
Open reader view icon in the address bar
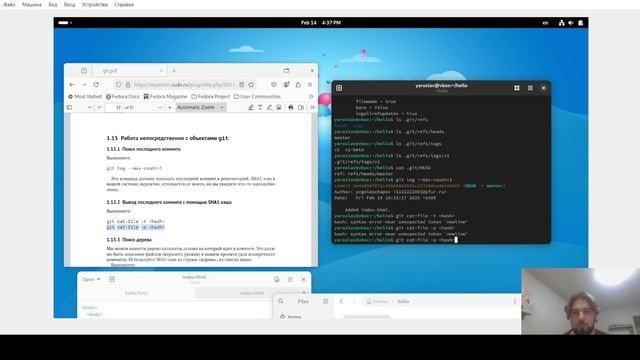(242, 84)
